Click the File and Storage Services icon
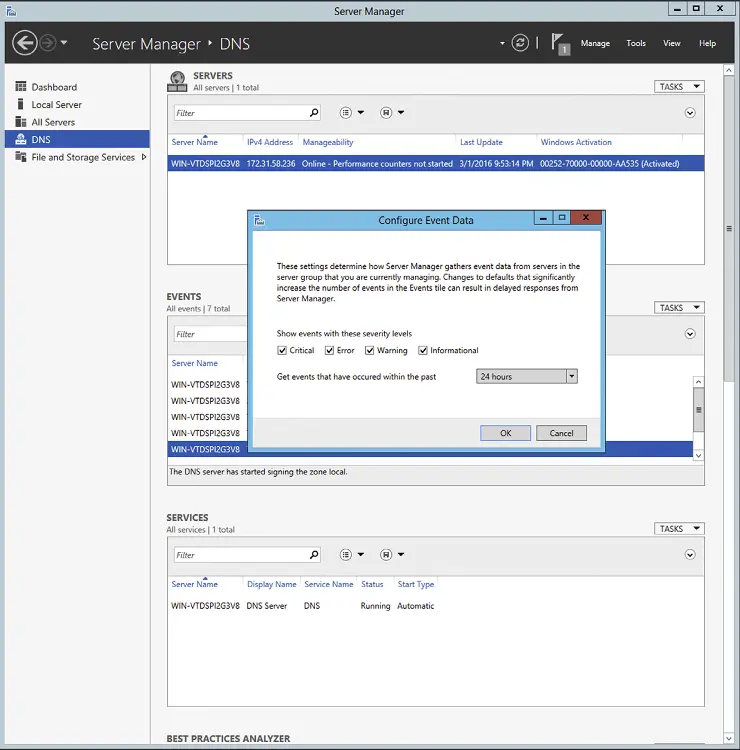Screen dimensions: 740x750 (x=21, y=157)
